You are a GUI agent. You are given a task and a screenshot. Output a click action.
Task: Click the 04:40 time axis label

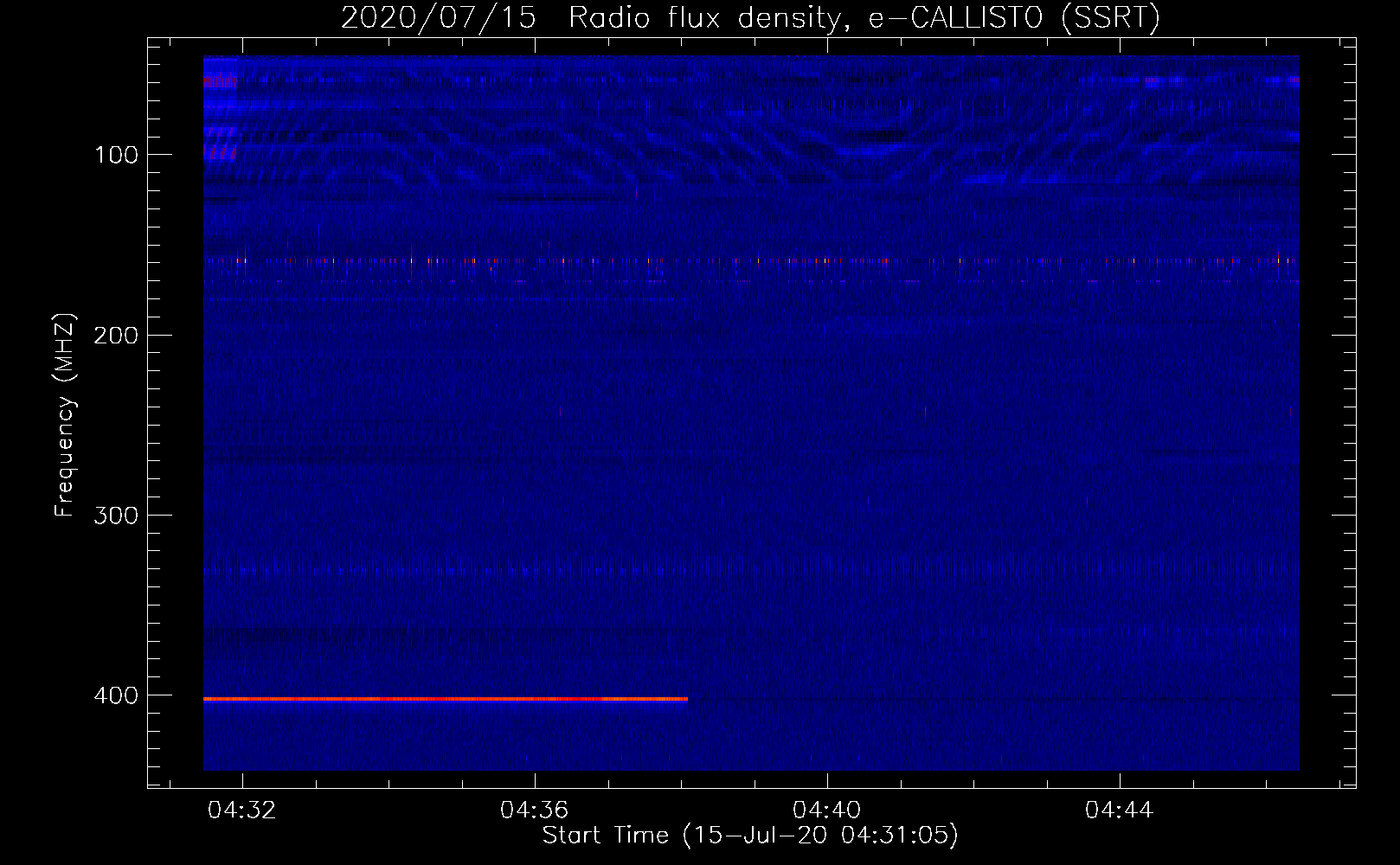pyautogui.click(x=827, y=811)
